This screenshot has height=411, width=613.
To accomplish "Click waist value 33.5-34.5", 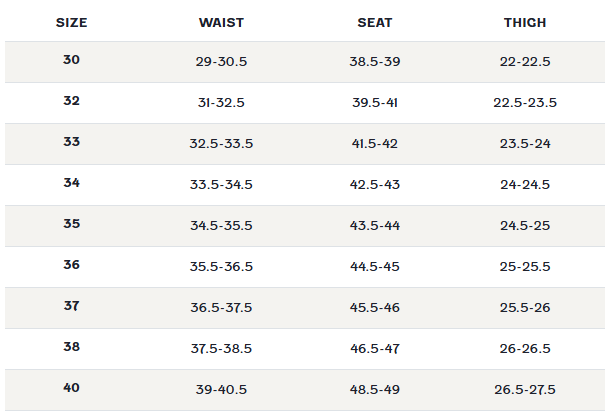I will point(221,185).
